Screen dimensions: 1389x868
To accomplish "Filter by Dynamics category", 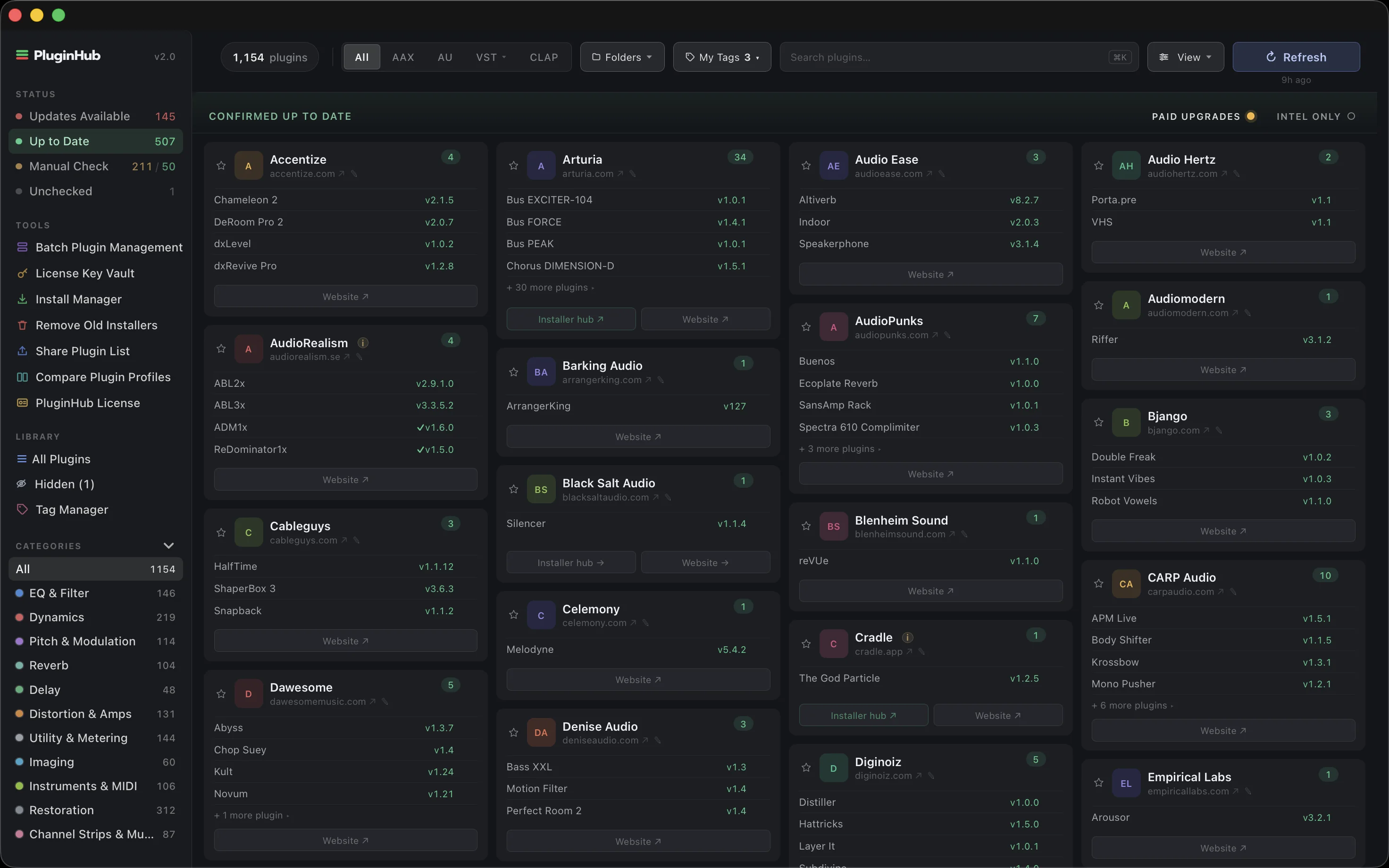I will (95, 618).
